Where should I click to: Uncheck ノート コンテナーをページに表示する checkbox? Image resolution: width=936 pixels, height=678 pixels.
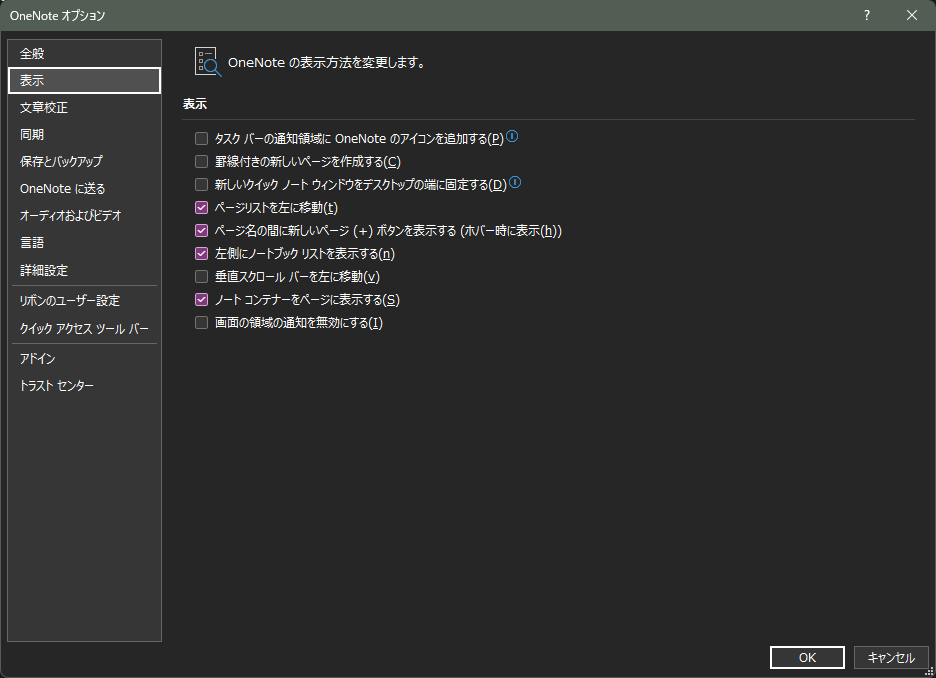(x=202, y=300)
